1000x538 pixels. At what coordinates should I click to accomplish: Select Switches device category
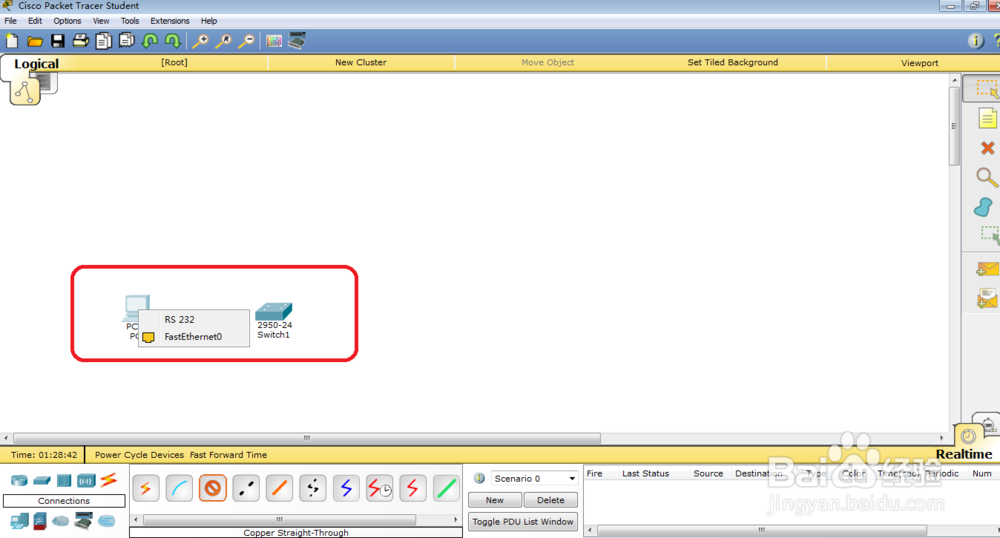coord(41,481)
